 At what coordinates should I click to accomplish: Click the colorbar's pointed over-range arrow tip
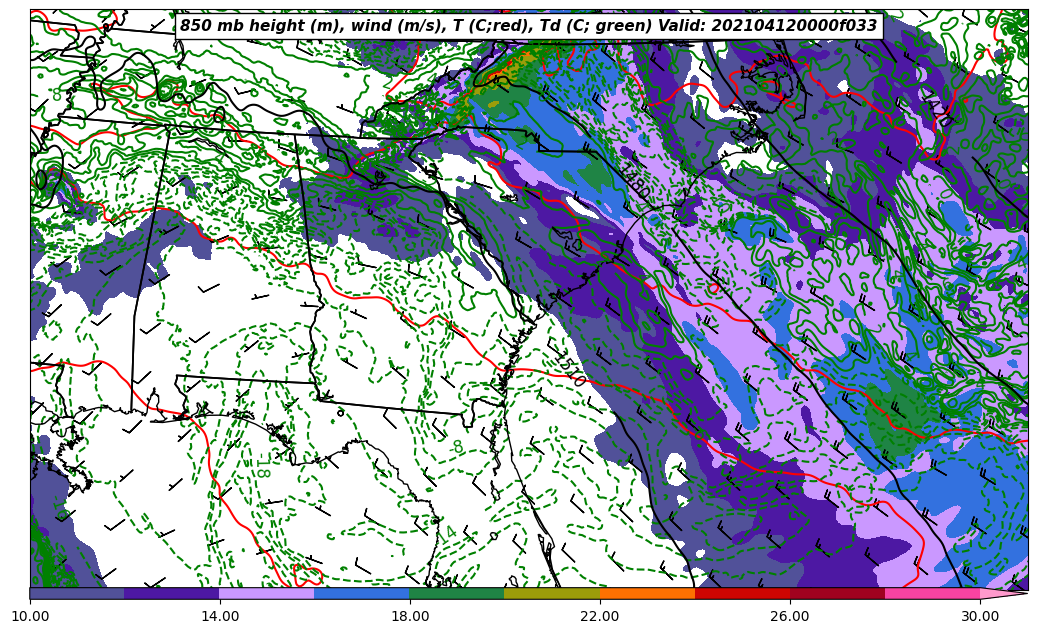tap(1004, 593)
